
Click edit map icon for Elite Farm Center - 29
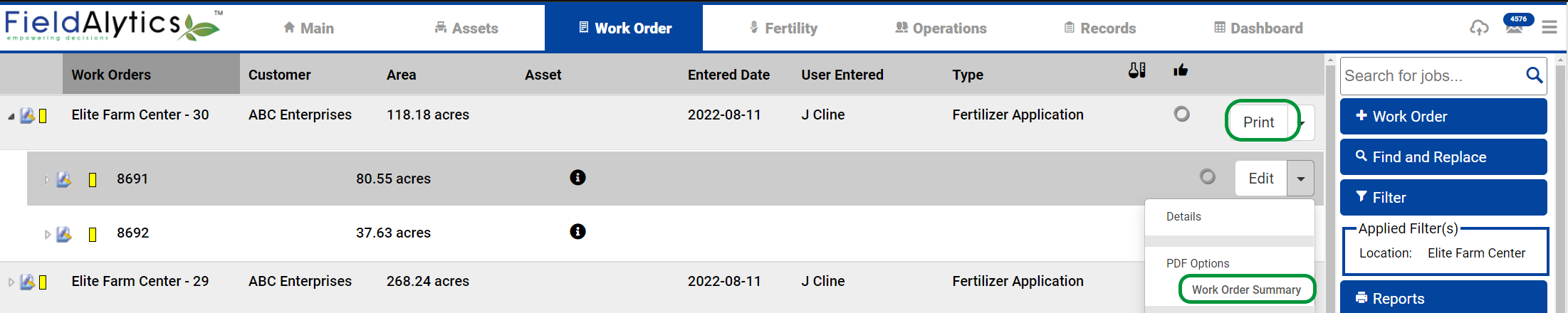pos(28,282)
